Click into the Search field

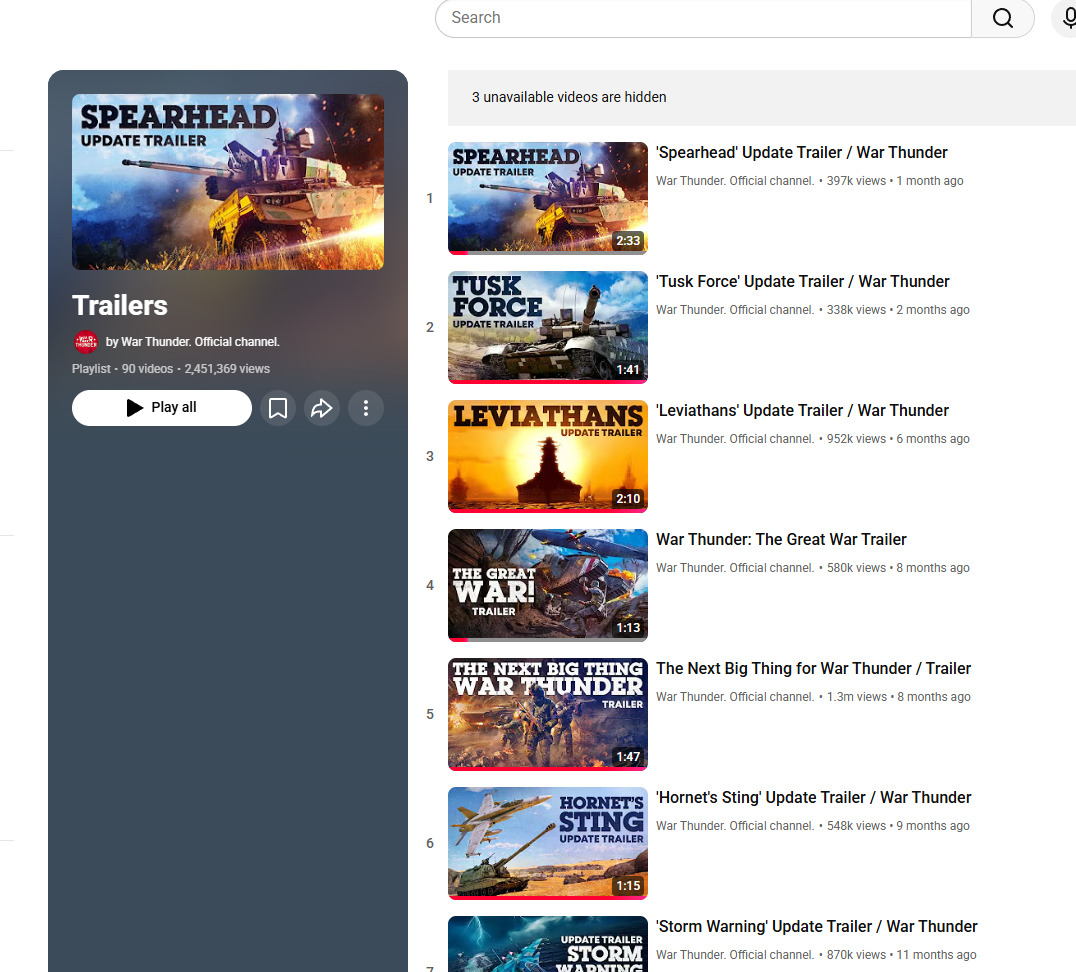700,18
